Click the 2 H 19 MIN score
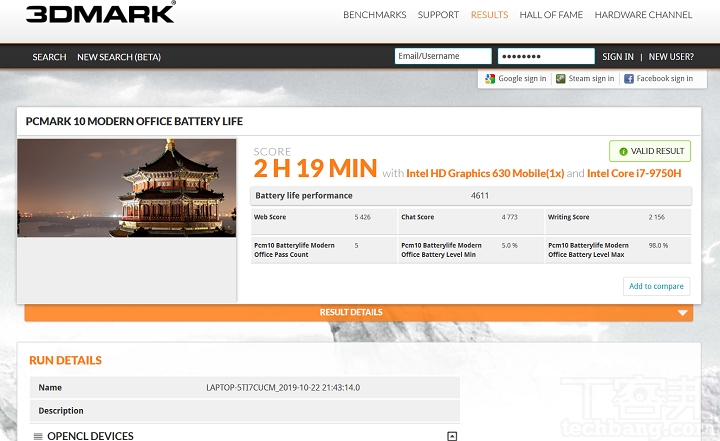The image size is (720, 441). [x=315, y=169]
